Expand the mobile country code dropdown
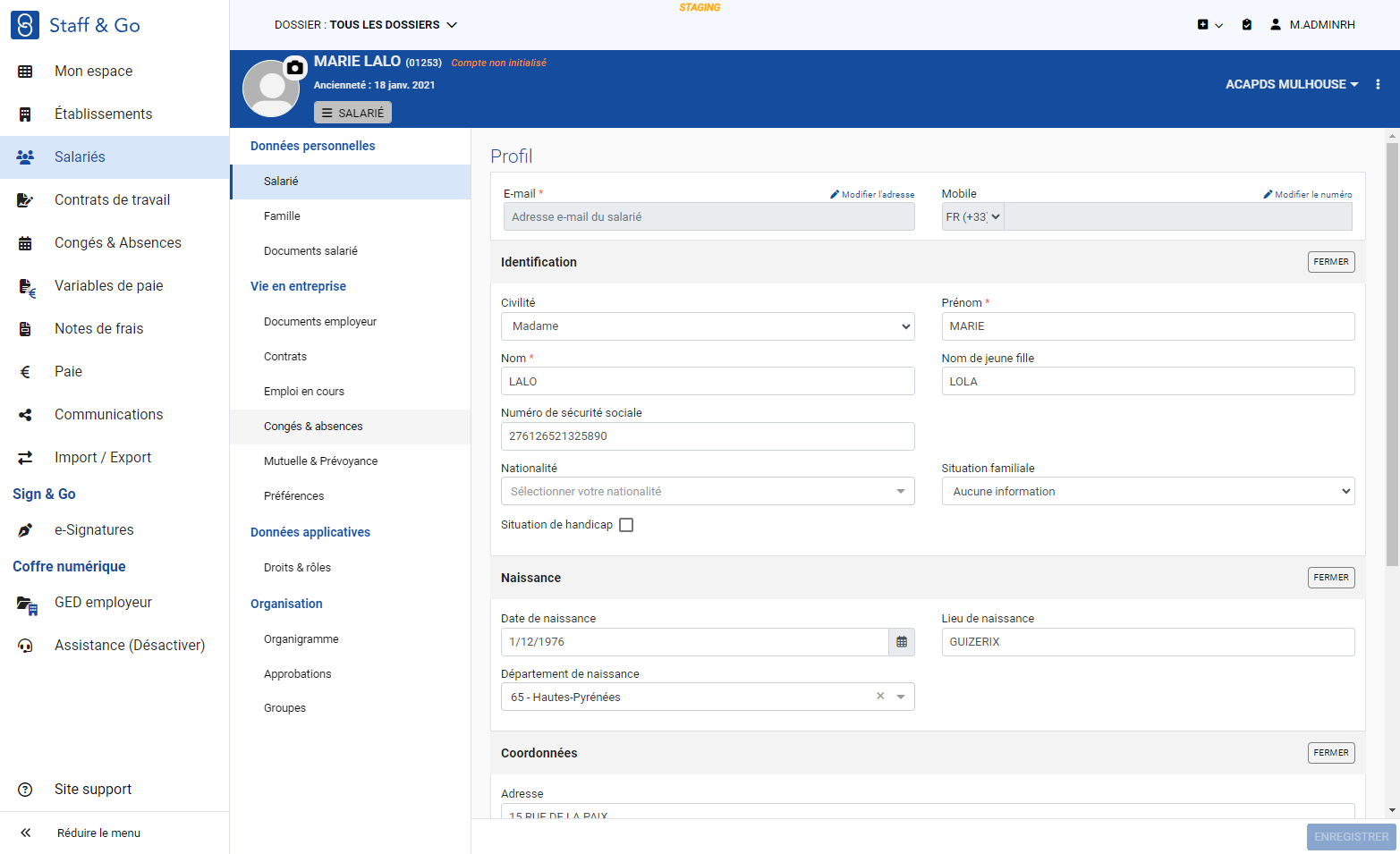This screenshot has width=1400, height=854. pos(973,216)
